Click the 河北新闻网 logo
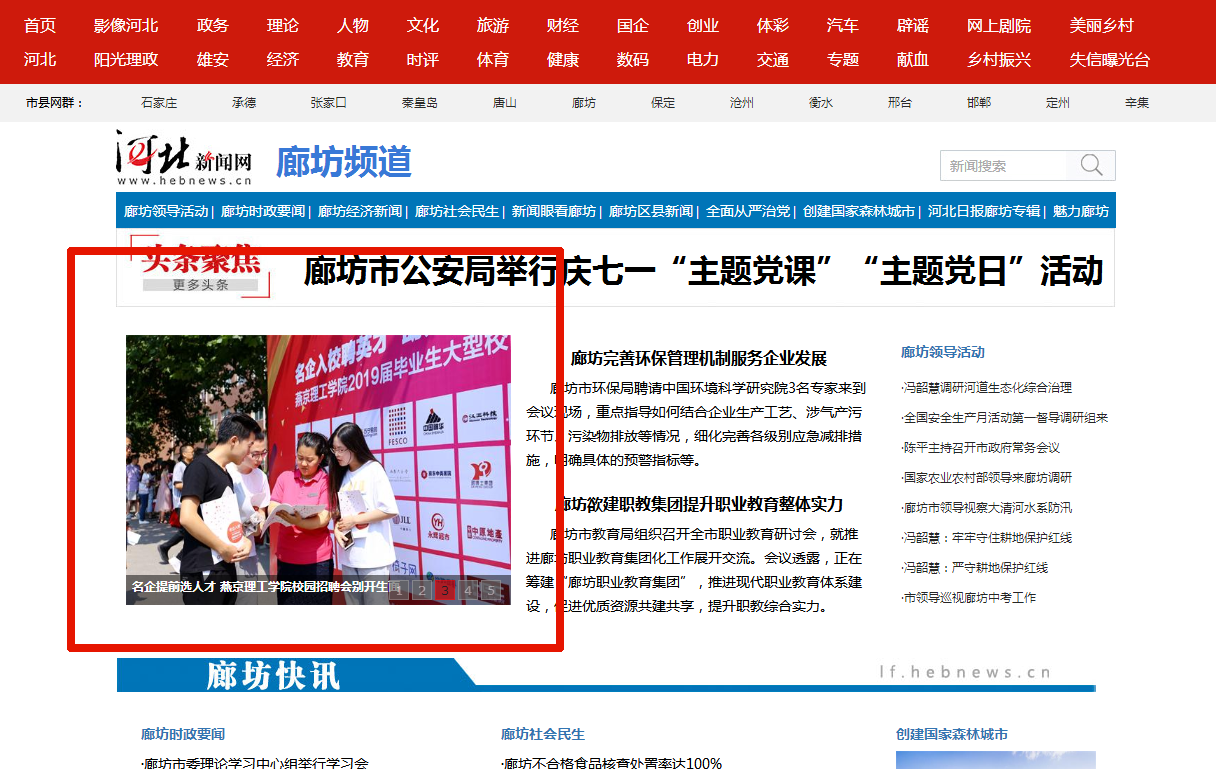 tap(183, 160)
